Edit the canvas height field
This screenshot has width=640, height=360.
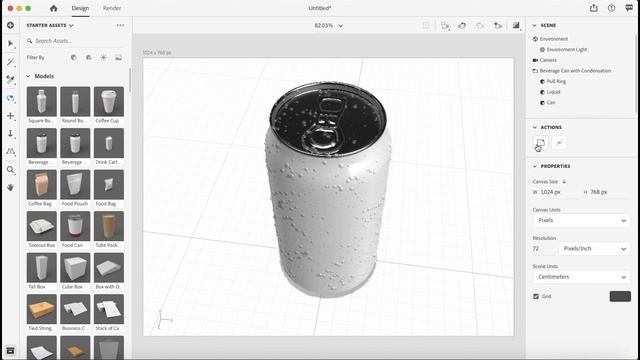(x=610, y=192)
